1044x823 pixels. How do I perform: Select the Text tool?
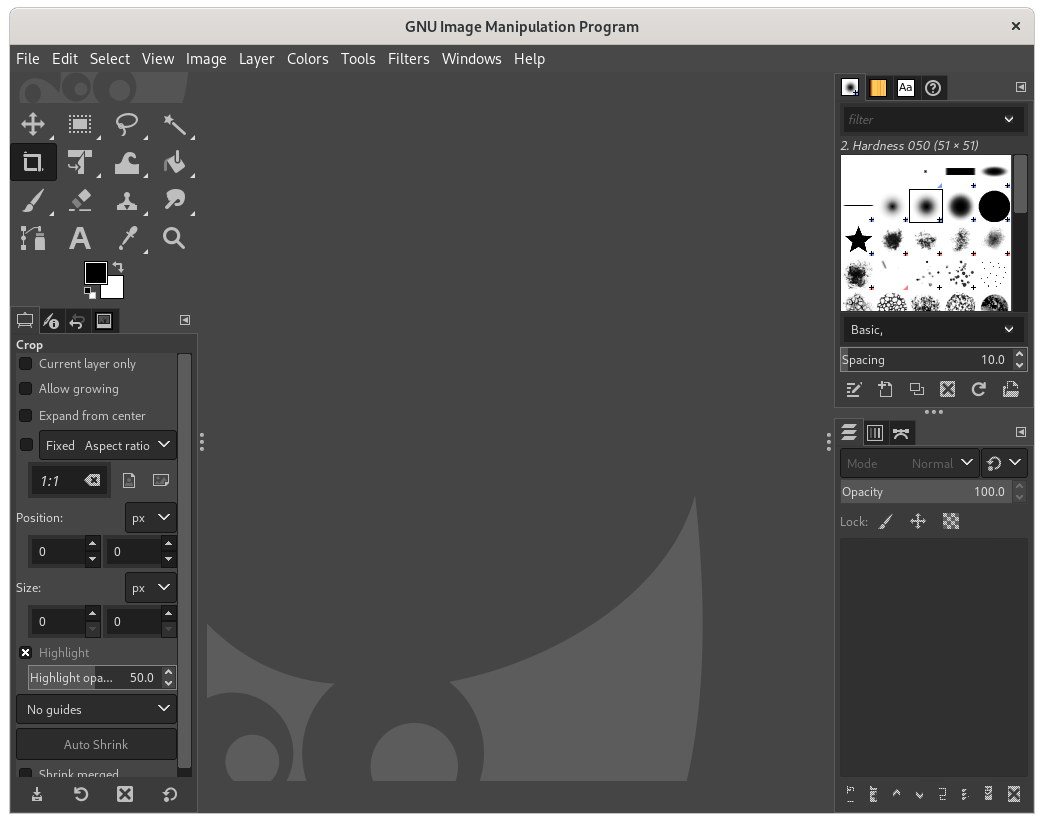click(x=80, y=238)
